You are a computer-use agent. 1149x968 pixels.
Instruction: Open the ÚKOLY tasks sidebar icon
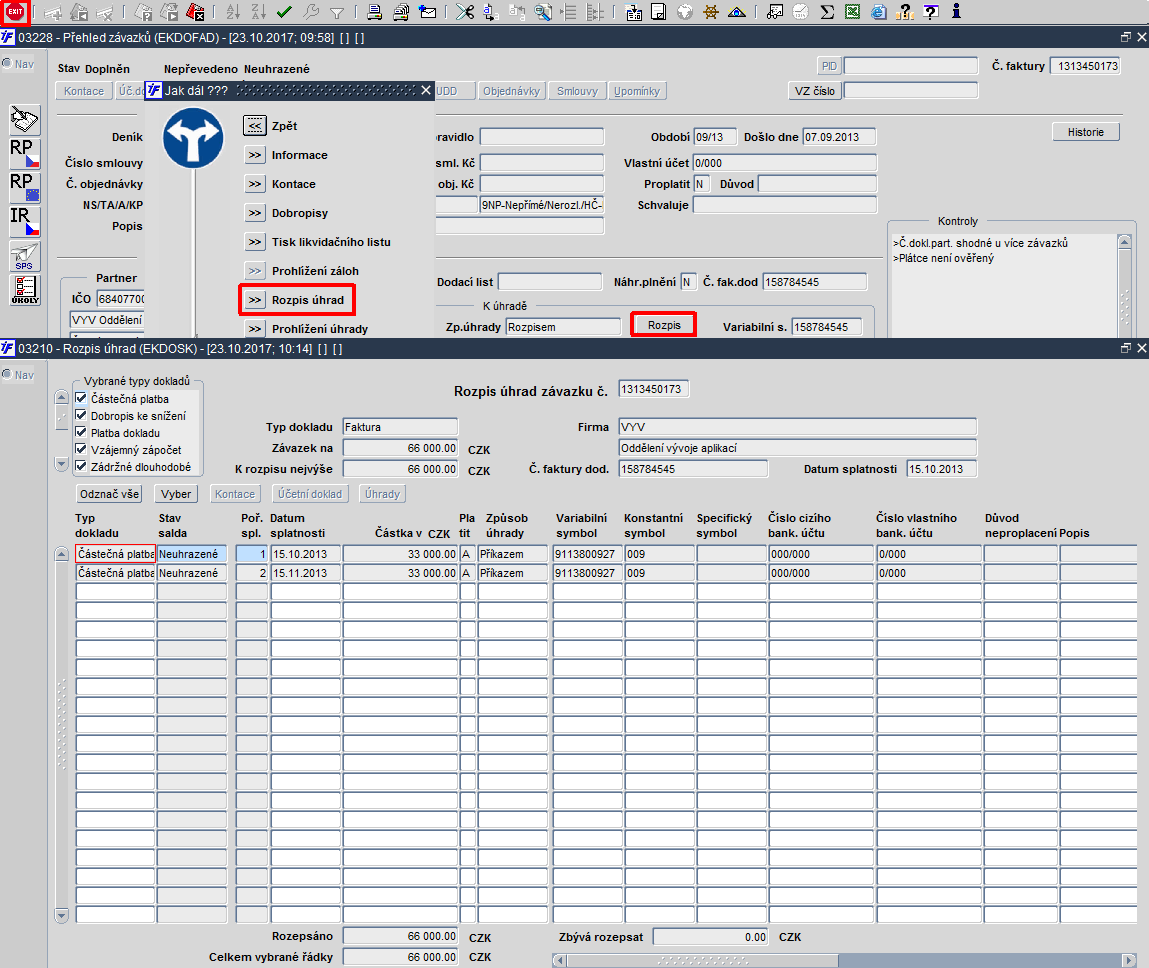tap(25, 290)
